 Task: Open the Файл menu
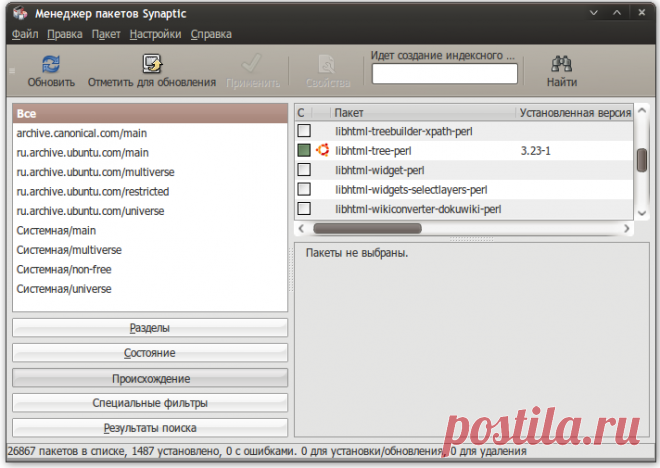(x=25, y=34)
